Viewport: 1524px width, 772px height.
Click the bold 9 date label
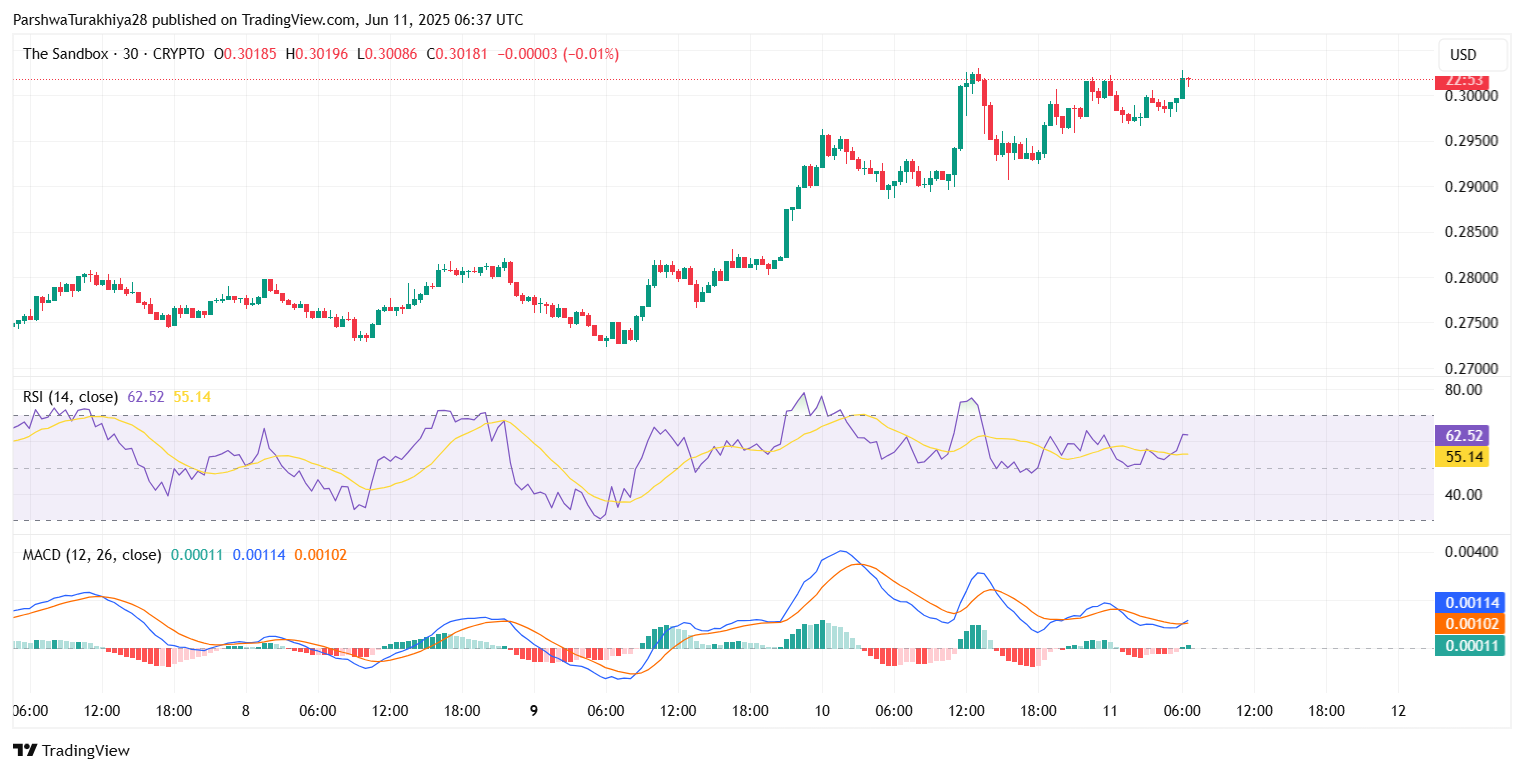(x=534, y=711)
